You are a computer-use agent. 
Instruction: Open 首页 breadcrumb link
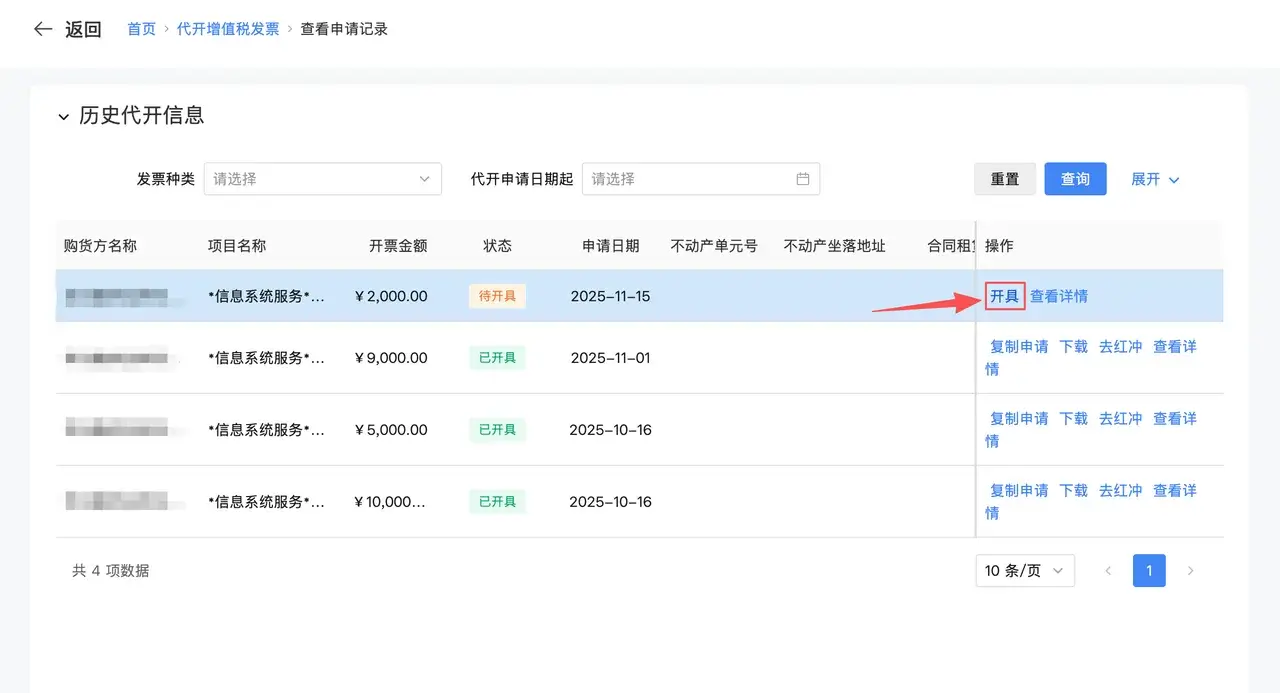(x=141, y=29)
